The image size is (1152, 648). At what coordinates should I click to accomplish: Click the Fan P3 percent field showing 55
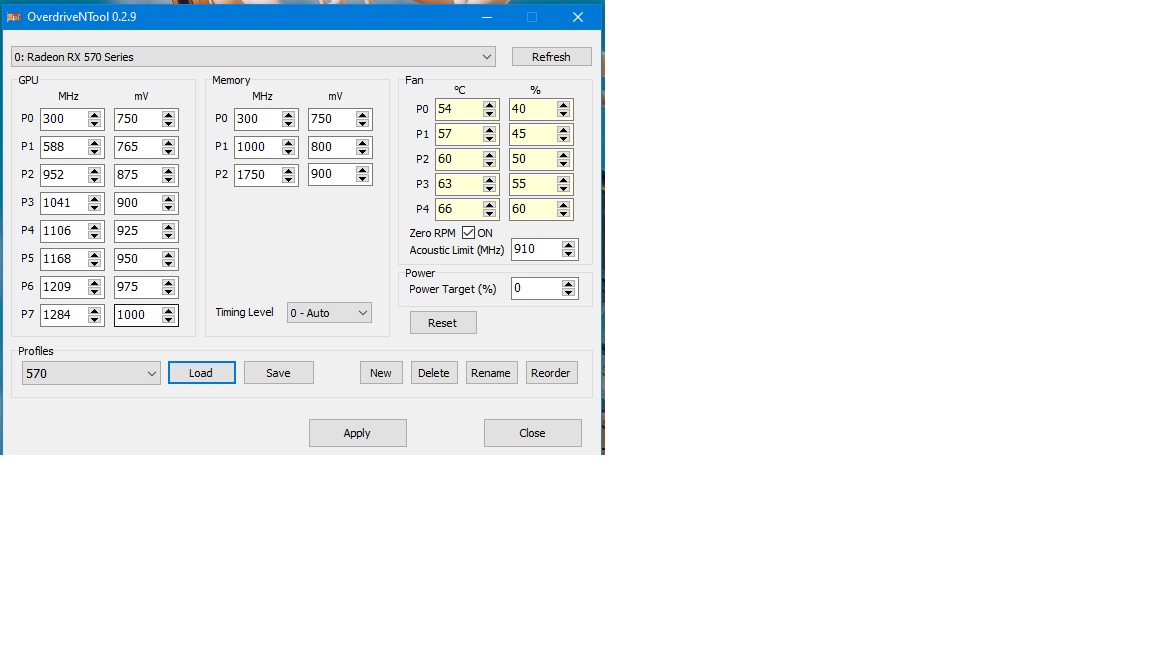(533, 184)
